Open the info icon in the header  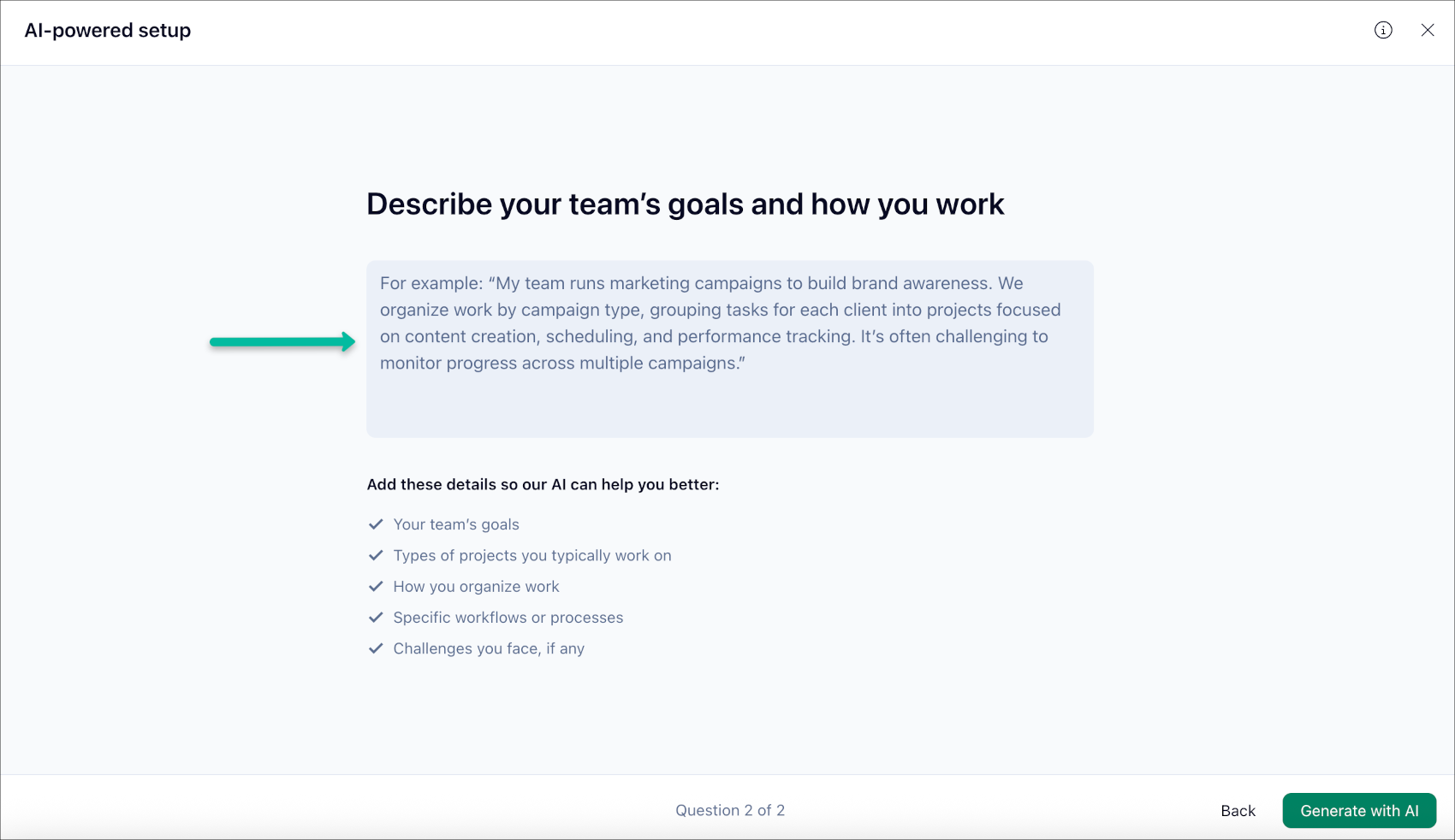(1383, 31)
